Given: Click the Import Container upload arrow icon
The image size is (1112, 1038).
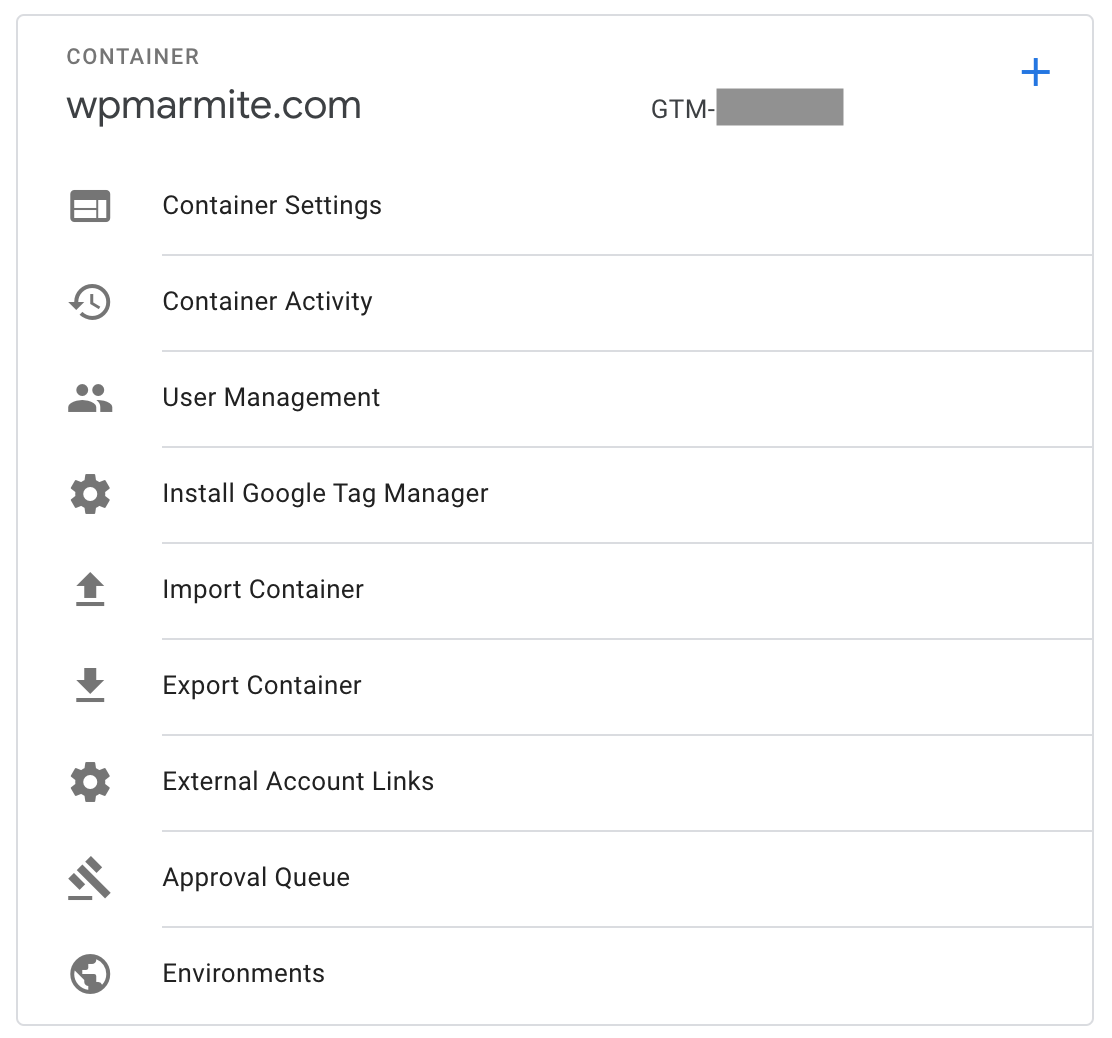Looking at the screenshot, I should pyautogui.click(x=90, y=590).
